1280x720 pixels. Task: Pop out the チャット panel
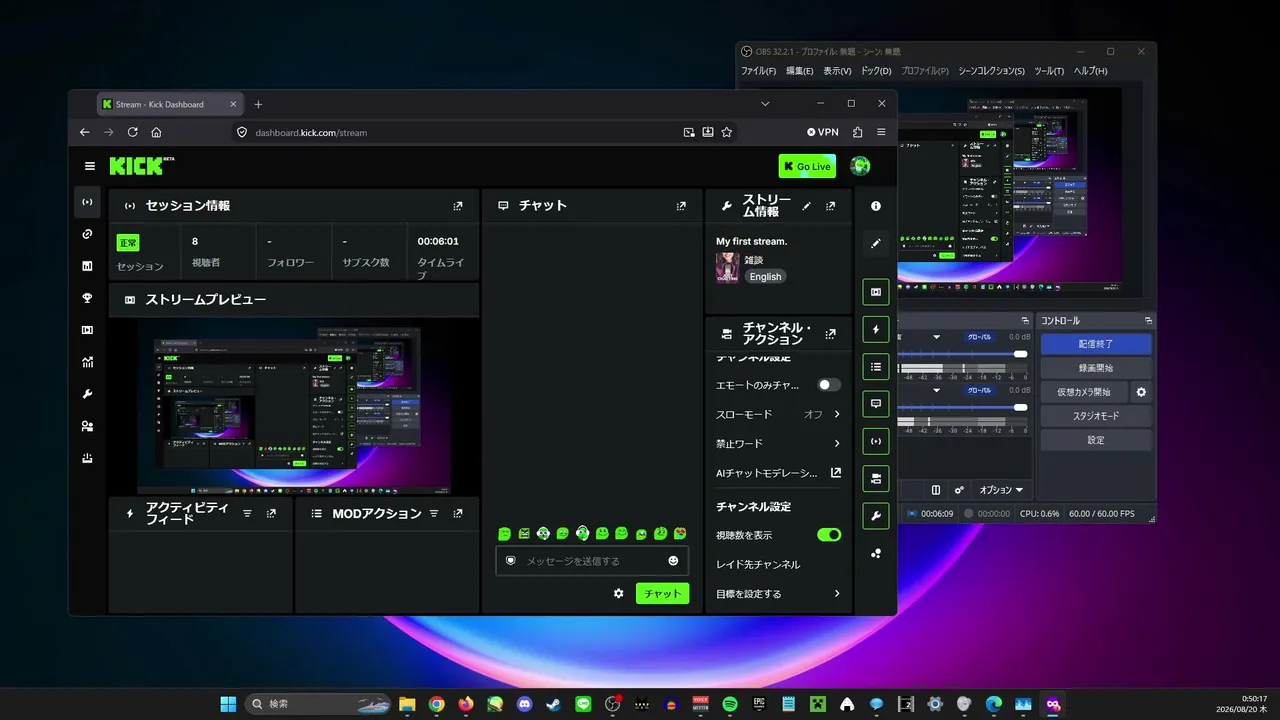681,206
